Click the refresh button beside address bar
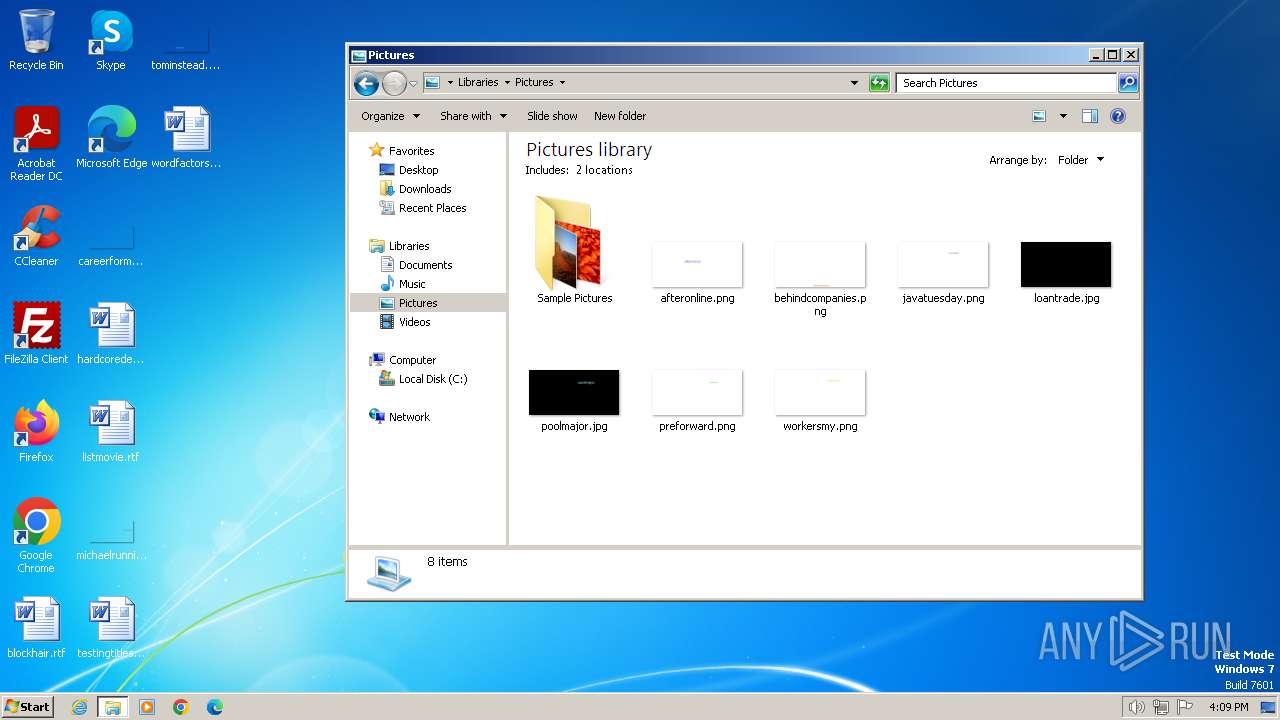Image resolution: width=1280 pixels, height=720 pixels. point(879,83)
